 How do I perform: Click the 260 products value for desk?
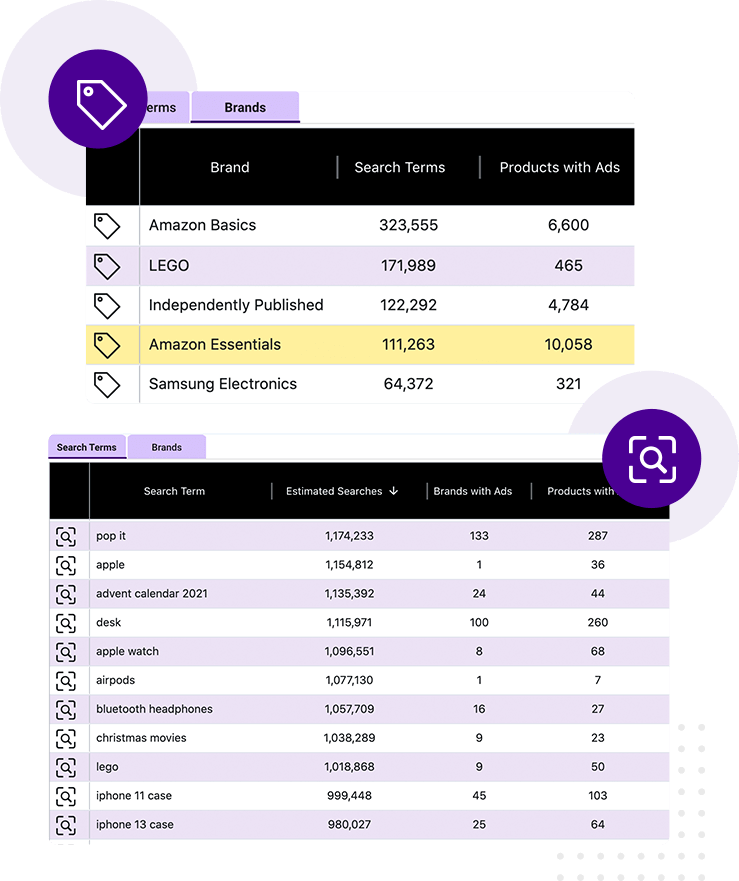pos(597,623)
